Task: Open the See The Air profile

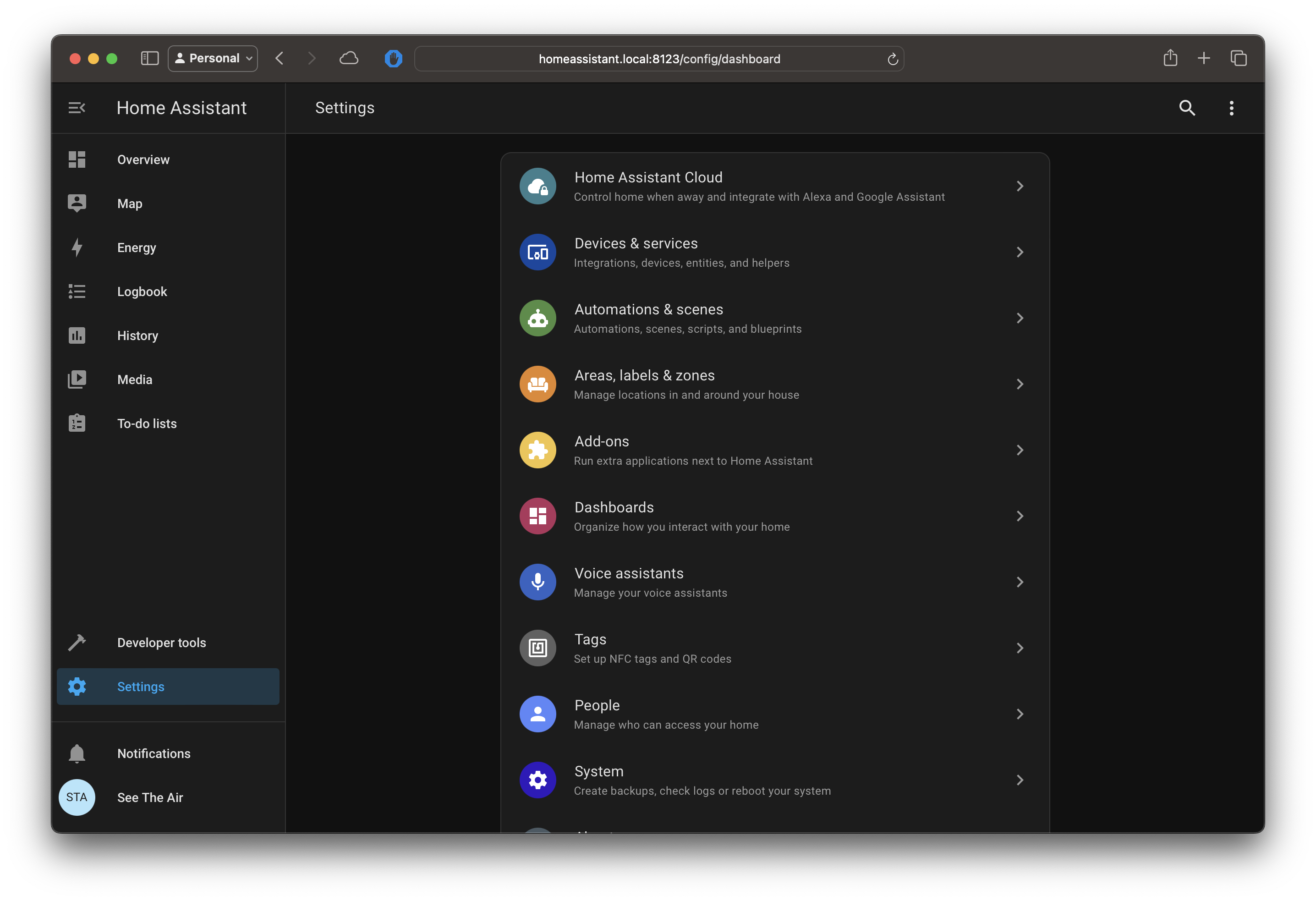Action: coord(149,797)
